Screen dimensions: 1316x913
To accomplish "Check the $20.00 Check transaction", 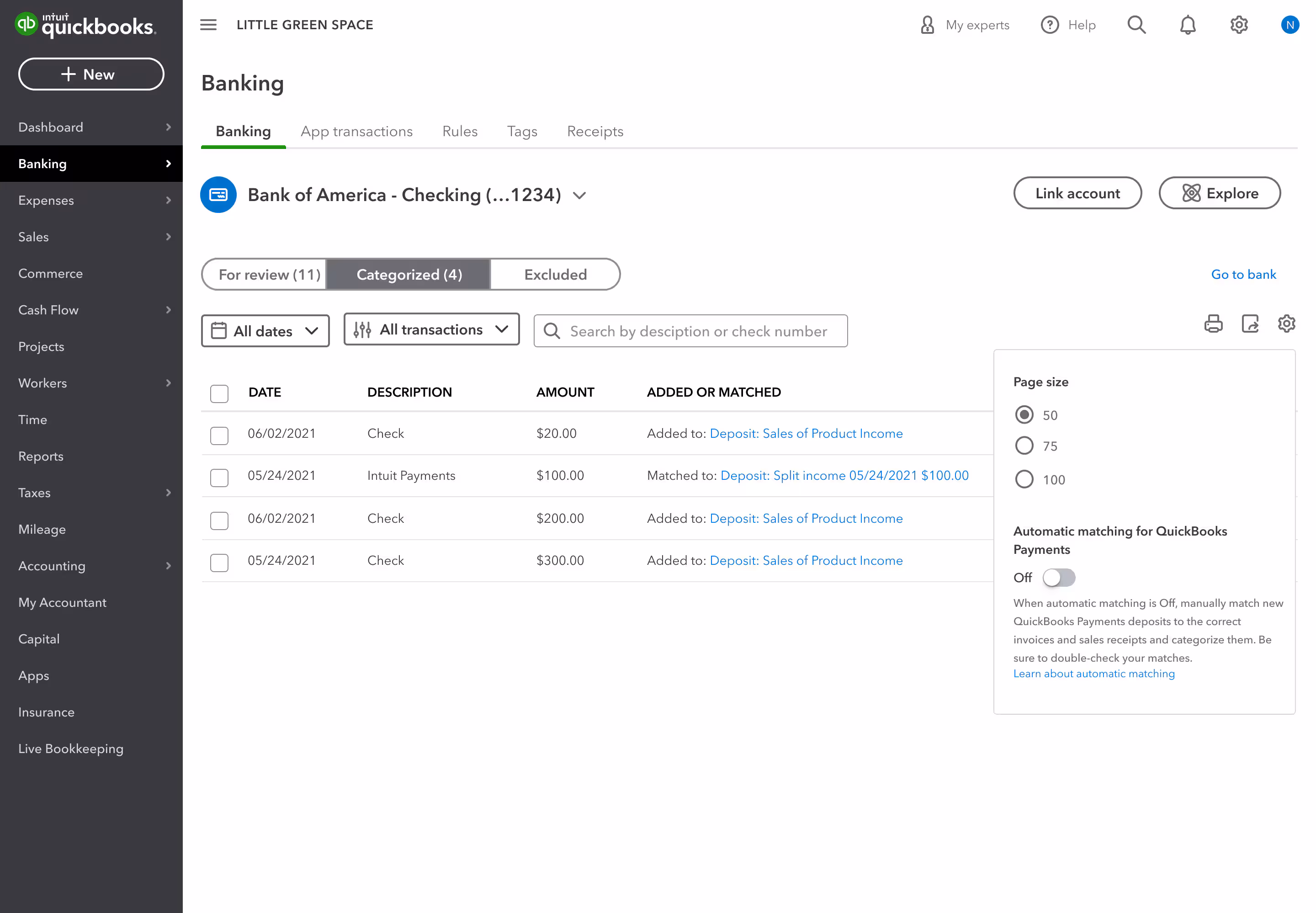I will 219,435.
